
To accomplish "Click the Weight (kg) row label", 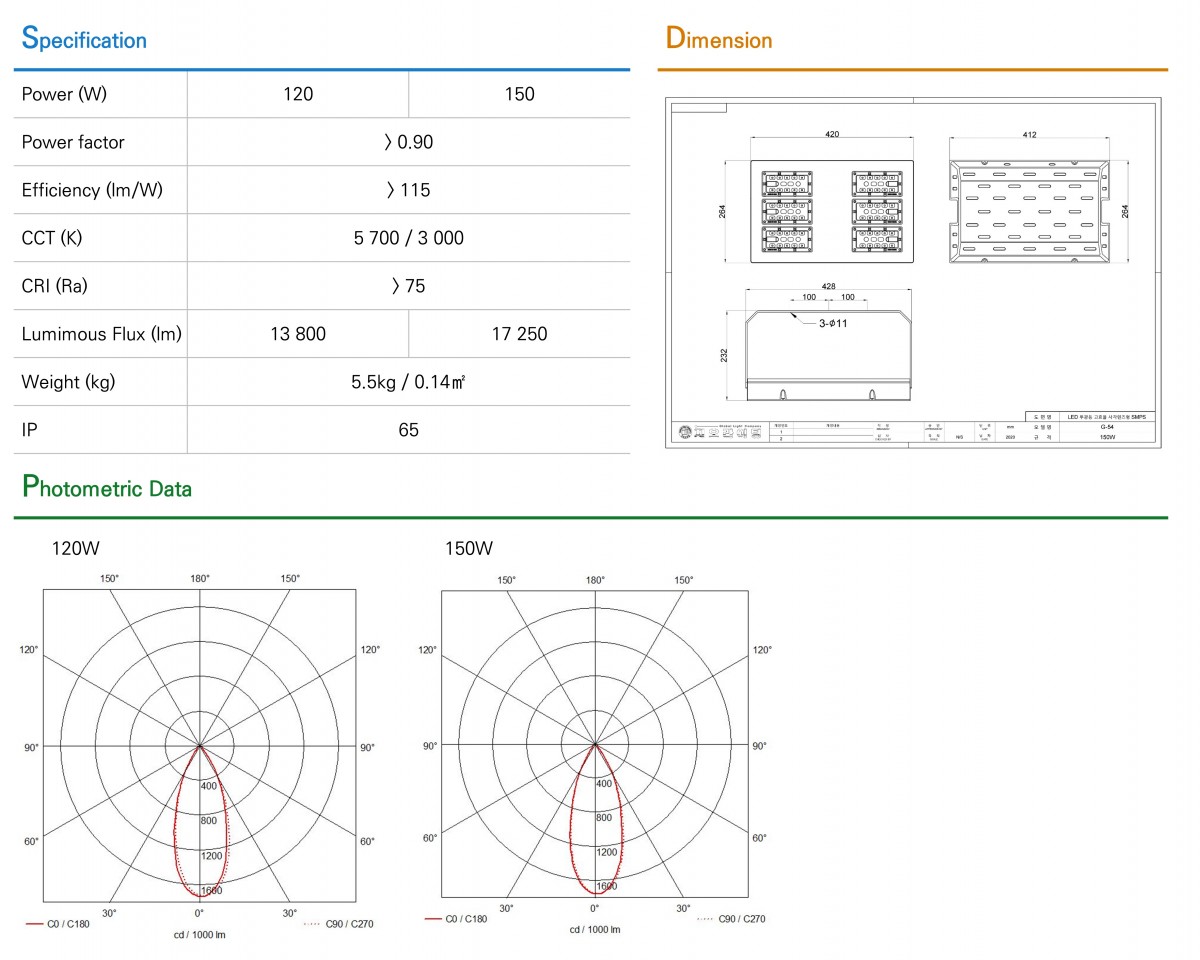I will (67, 382).
